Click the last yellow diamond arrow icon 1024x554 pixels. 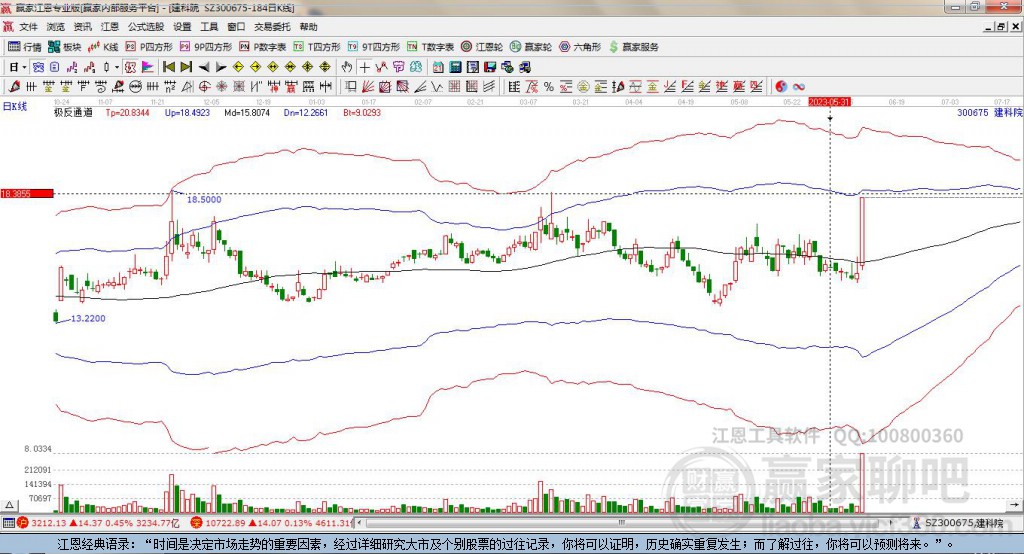tap(325, 67)
